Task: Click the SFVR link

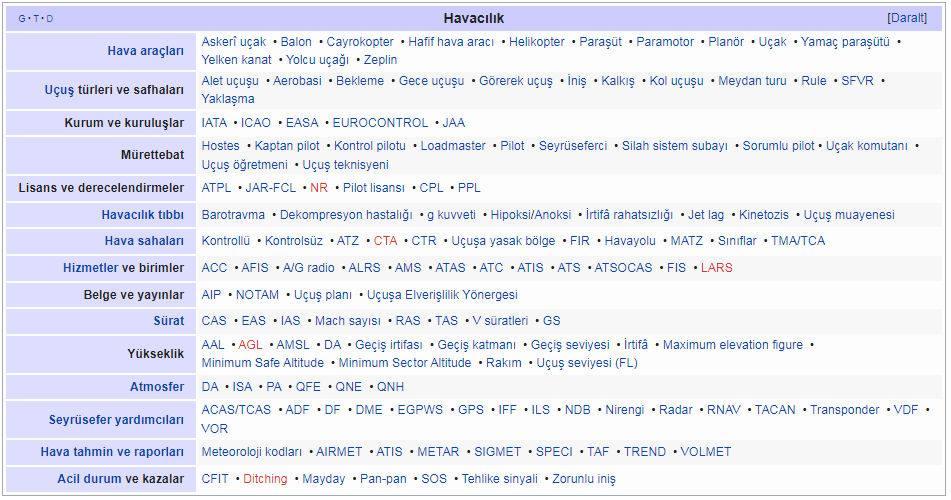Action: 857,81
